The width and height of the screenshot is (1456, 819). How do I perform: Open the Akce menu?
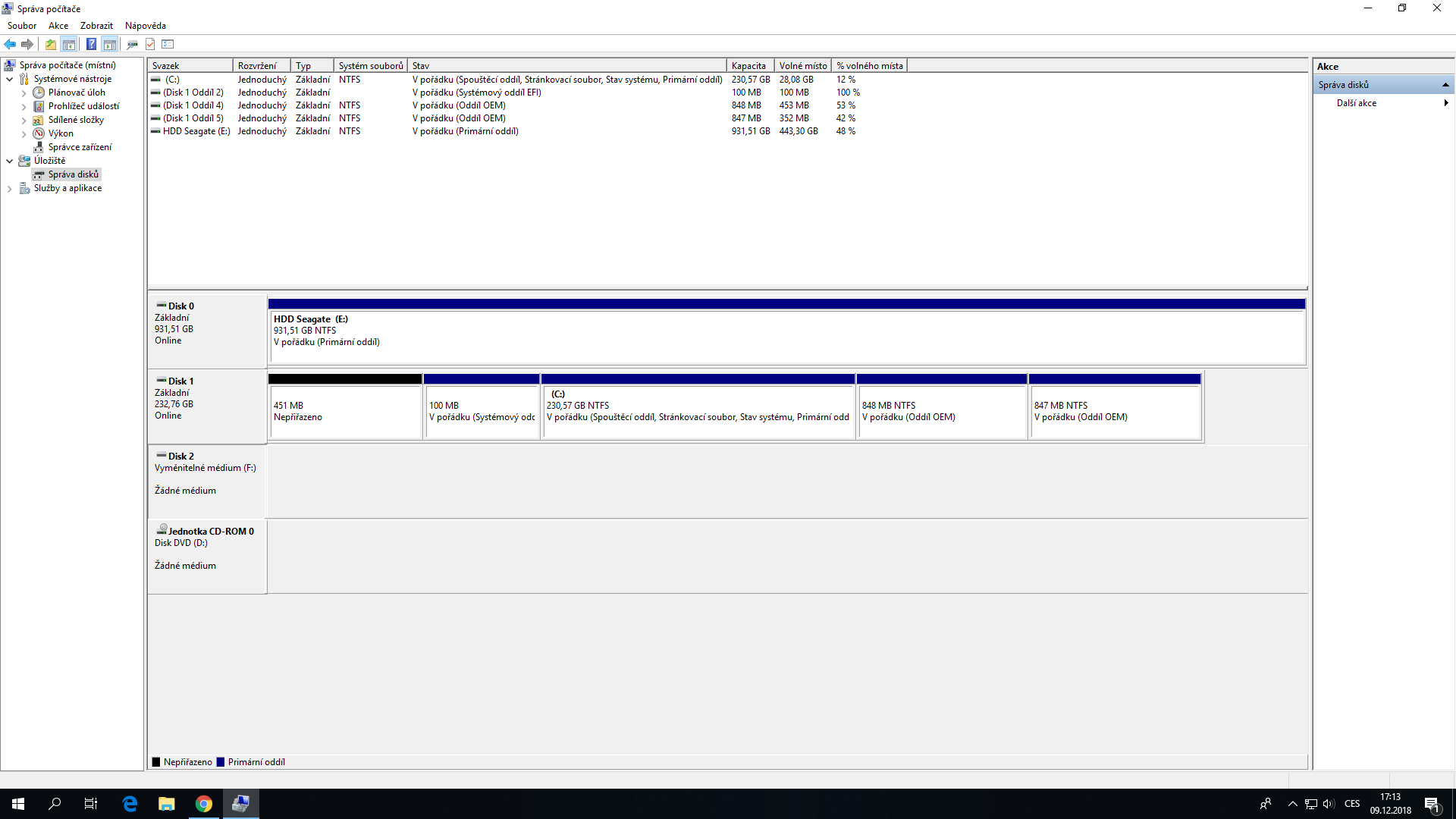click(x=58, y=26)
